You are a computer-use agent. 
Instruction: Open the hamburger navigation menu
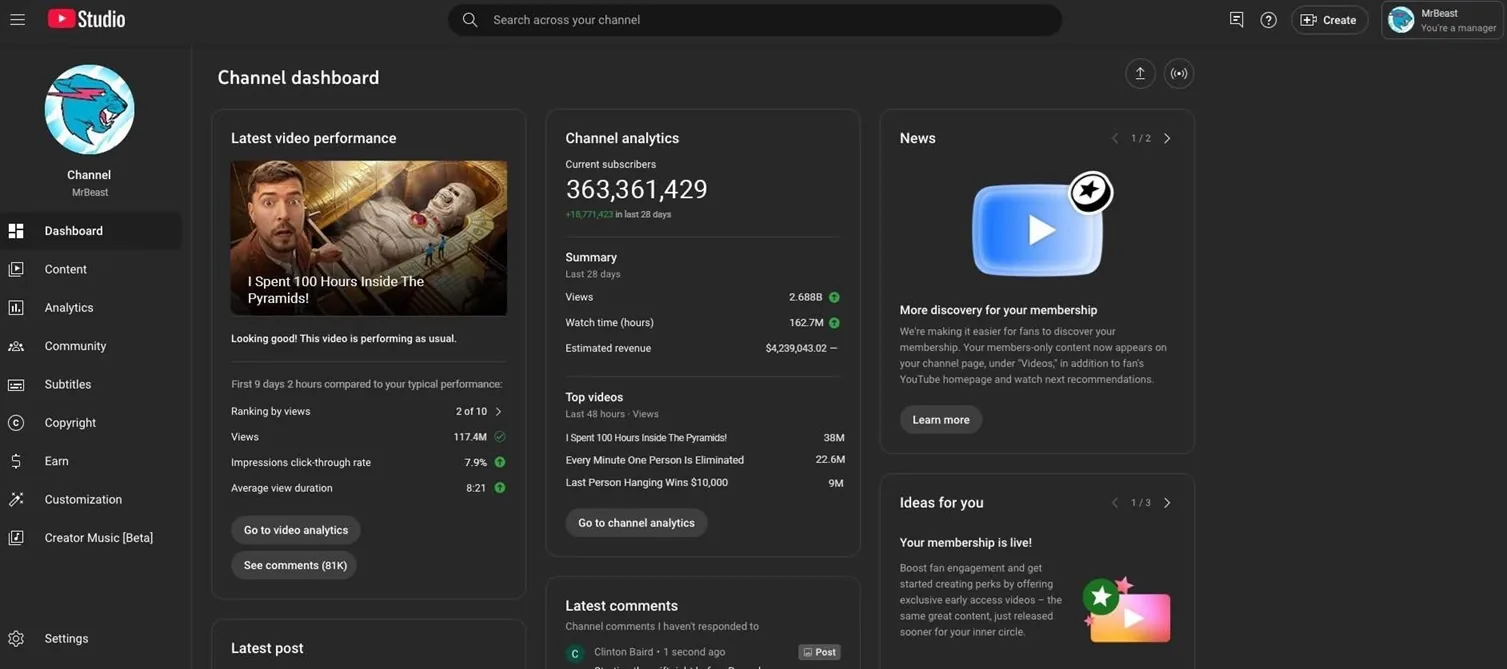pos(17,19)
